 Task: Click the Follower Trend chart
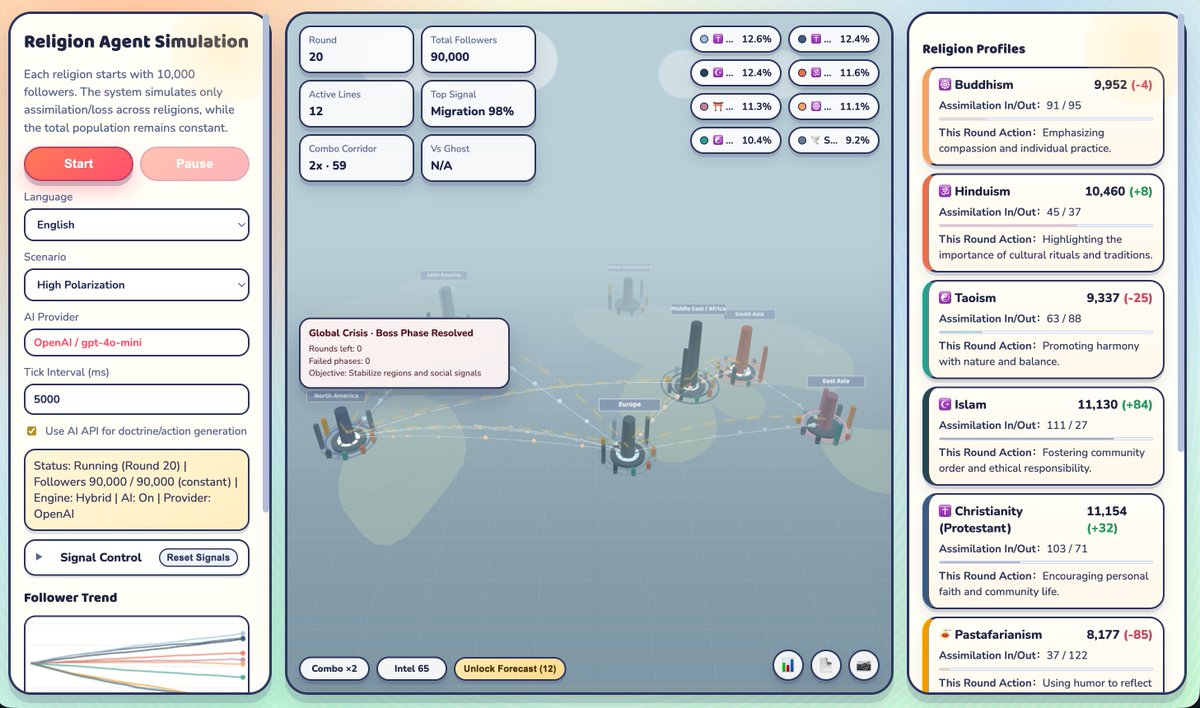click(136, 655)
